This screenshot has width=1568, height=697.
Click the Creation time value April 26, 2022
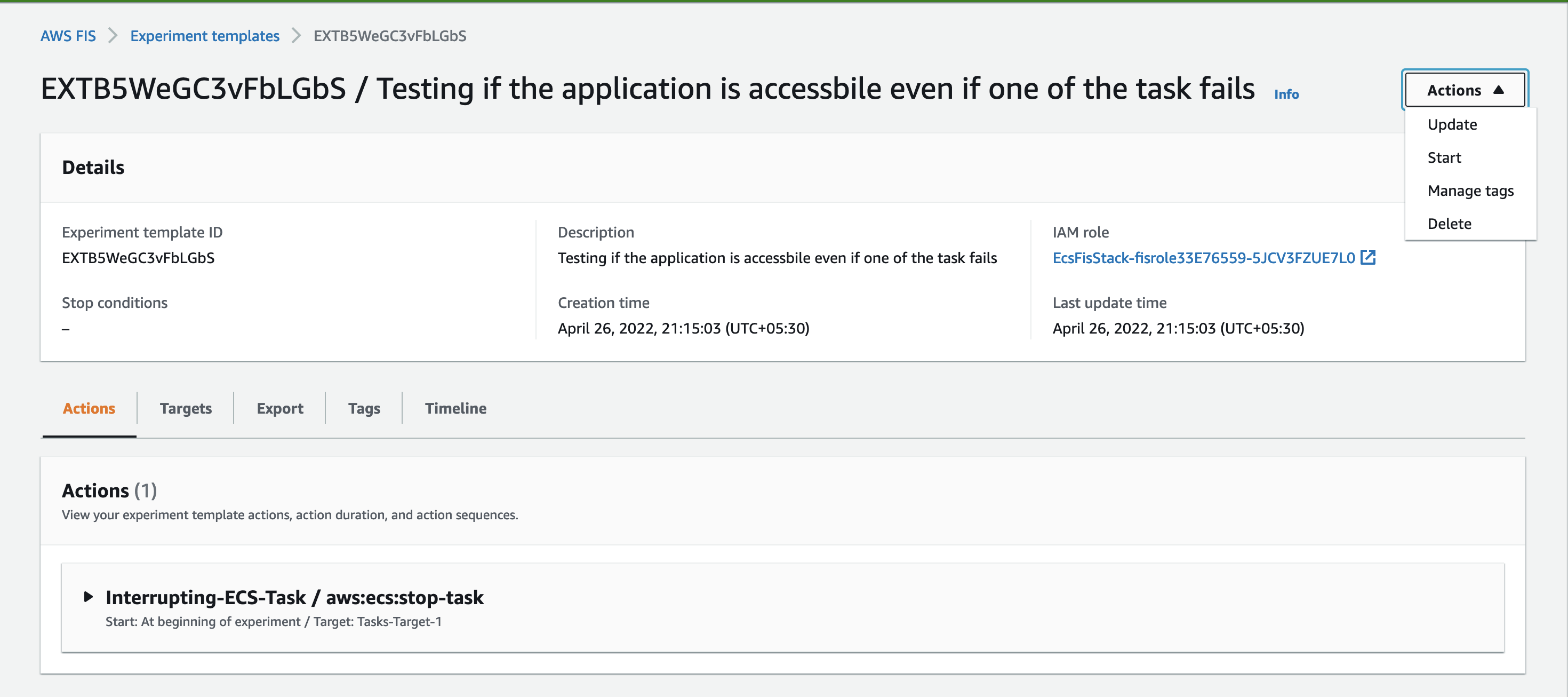click(683, 328)
